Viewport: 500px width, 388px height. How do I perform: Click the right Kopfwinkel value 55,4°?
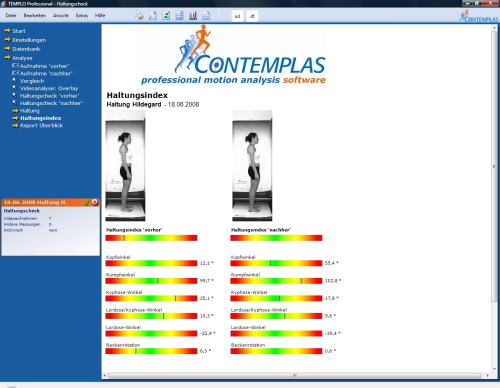click(332, 263)
